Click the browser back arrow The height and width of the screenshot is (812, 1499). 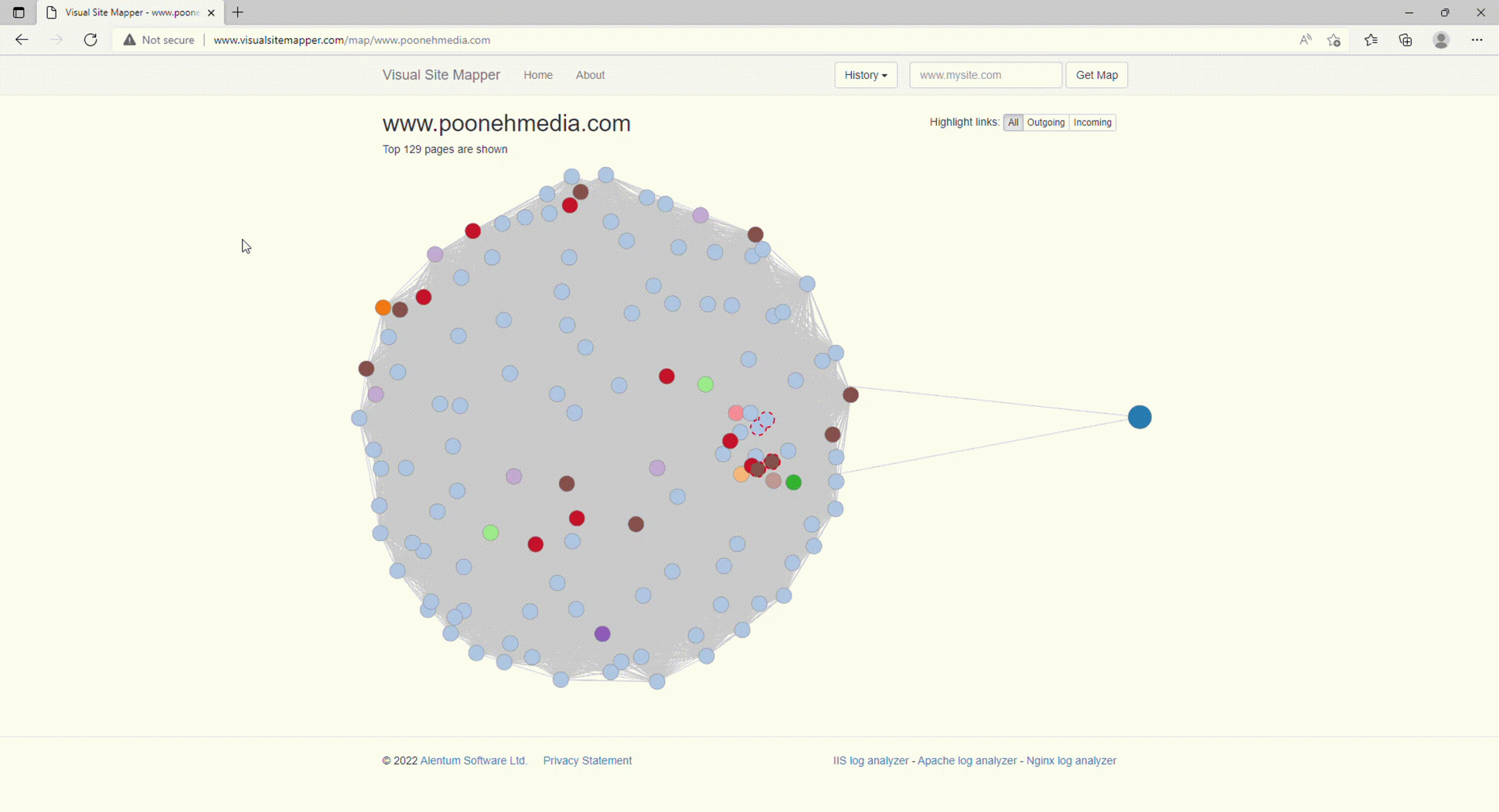click(22, 40)
